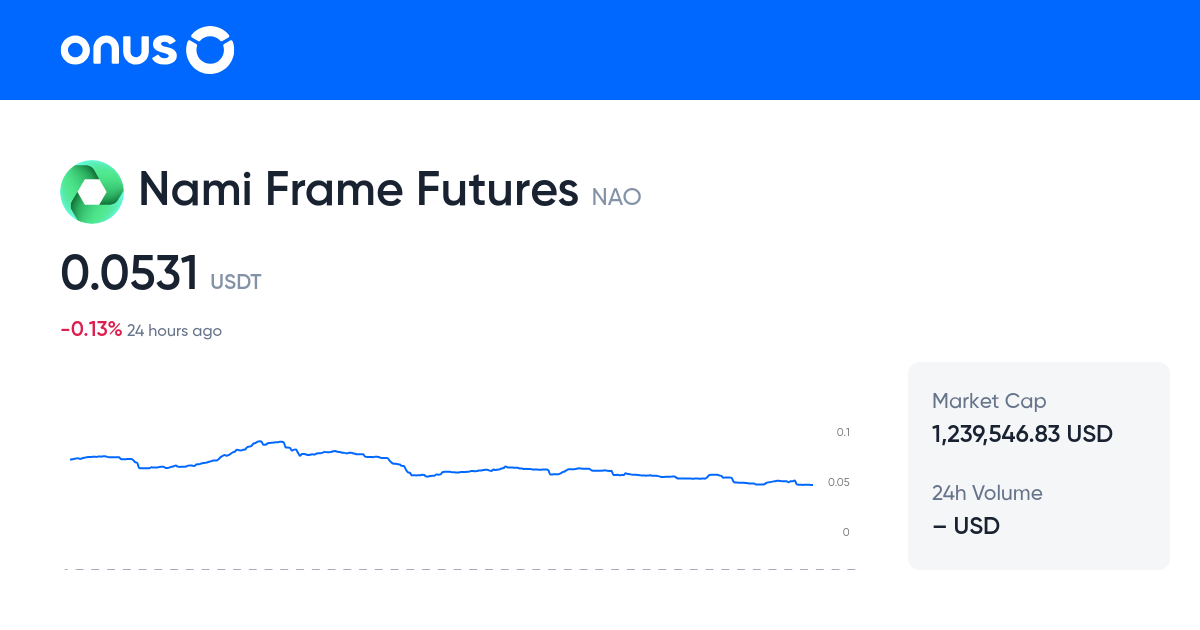Click the blue price chart line

pos(441,465)
